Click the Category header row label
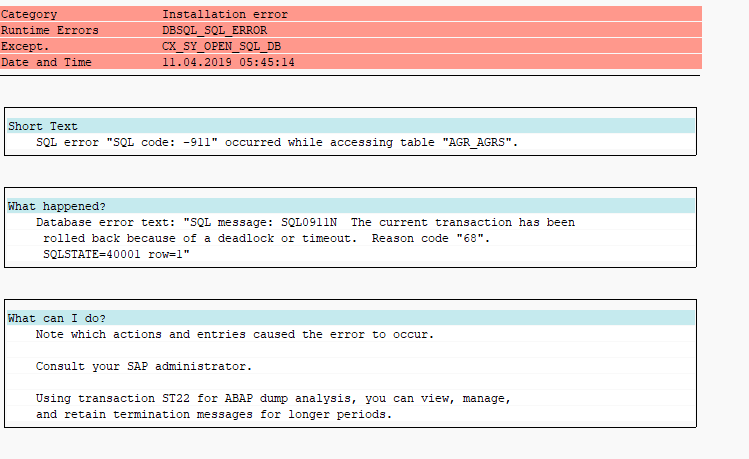The height and width of the screenshot is (459, 749). click(29, 14)
